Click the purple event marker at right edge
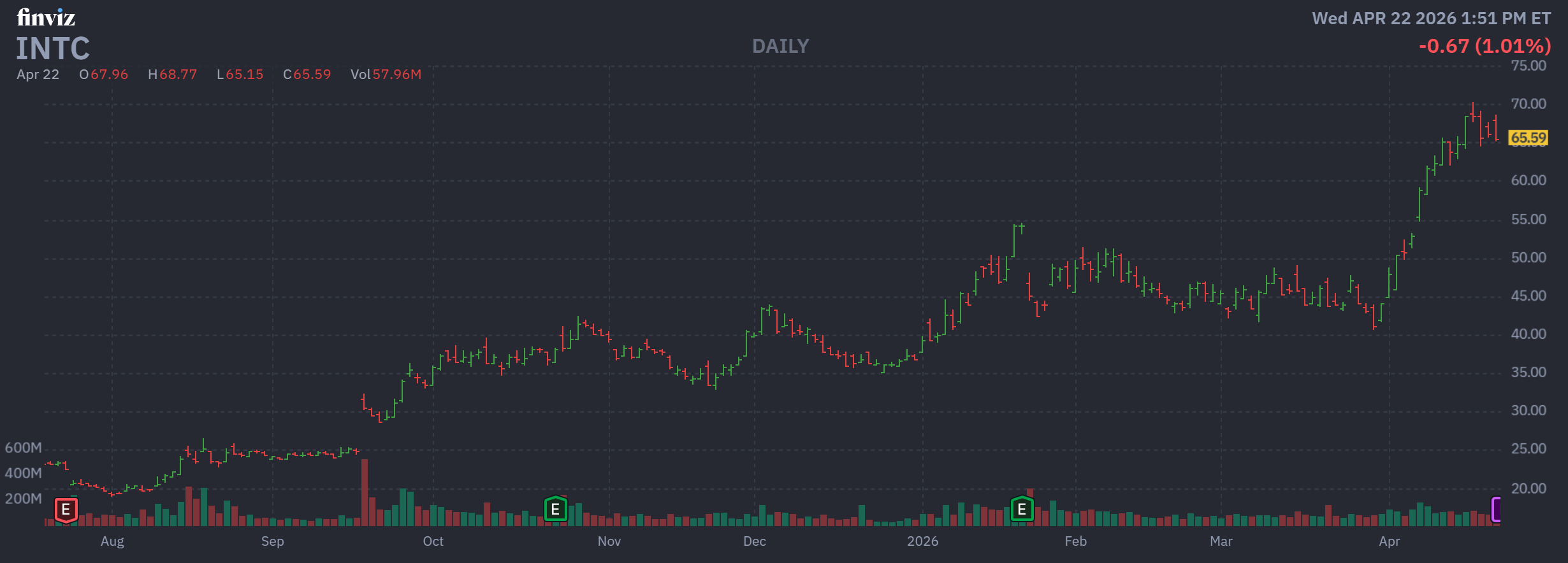This screenshot has height=563, width=1568. (1496, 510)
